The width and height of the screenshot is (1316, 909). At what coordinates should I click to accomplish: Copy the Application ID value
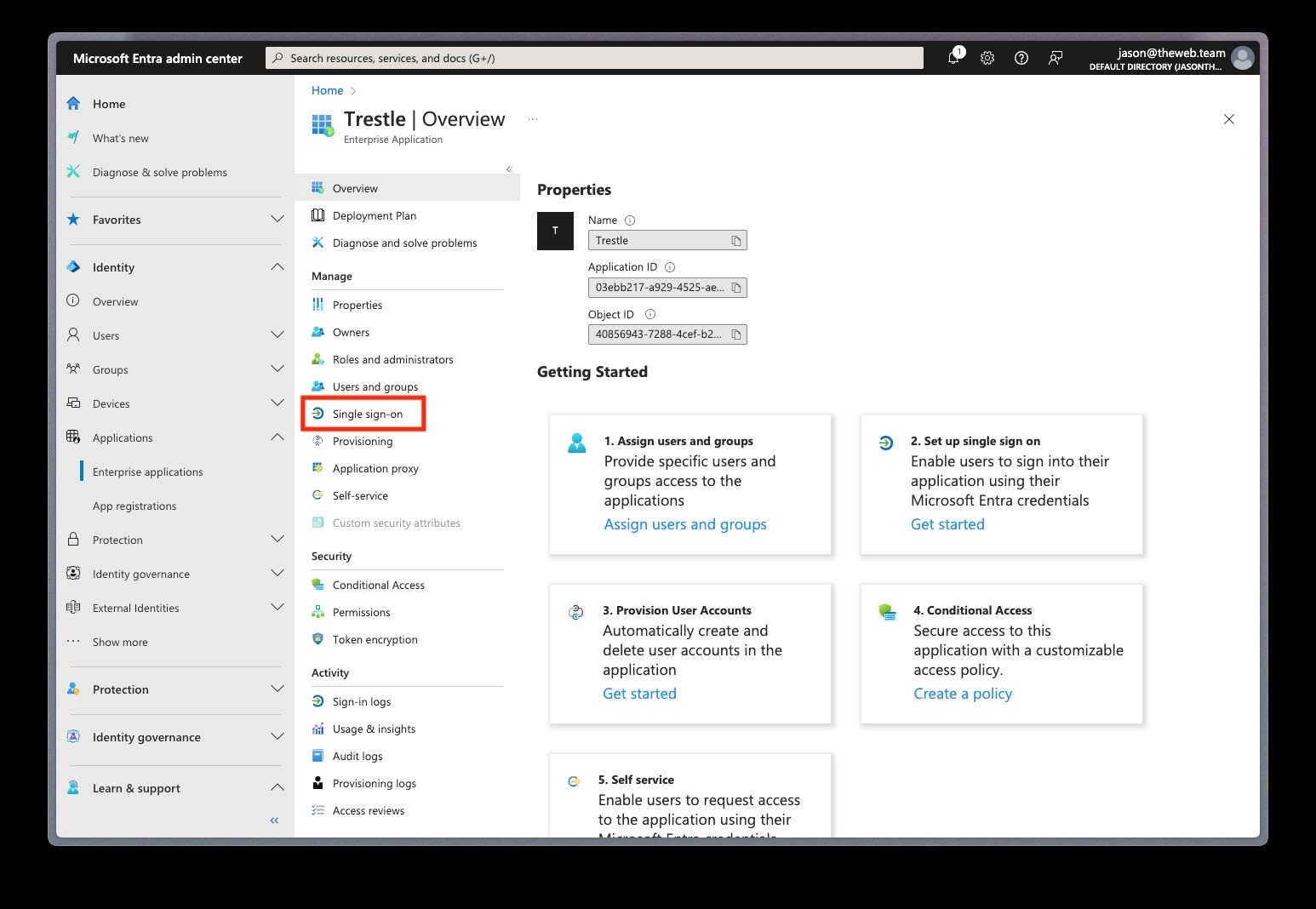click(736, 288)
